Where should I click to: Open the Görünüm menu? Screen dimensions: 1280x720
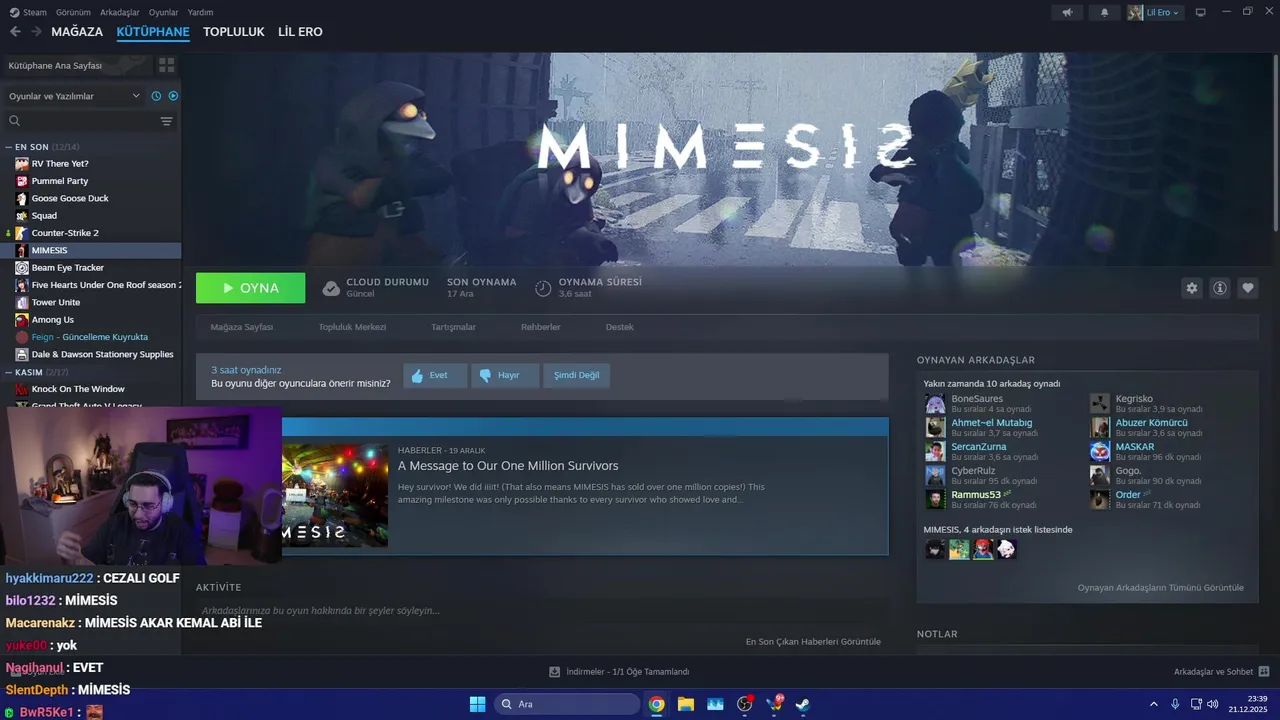point(73,12)
